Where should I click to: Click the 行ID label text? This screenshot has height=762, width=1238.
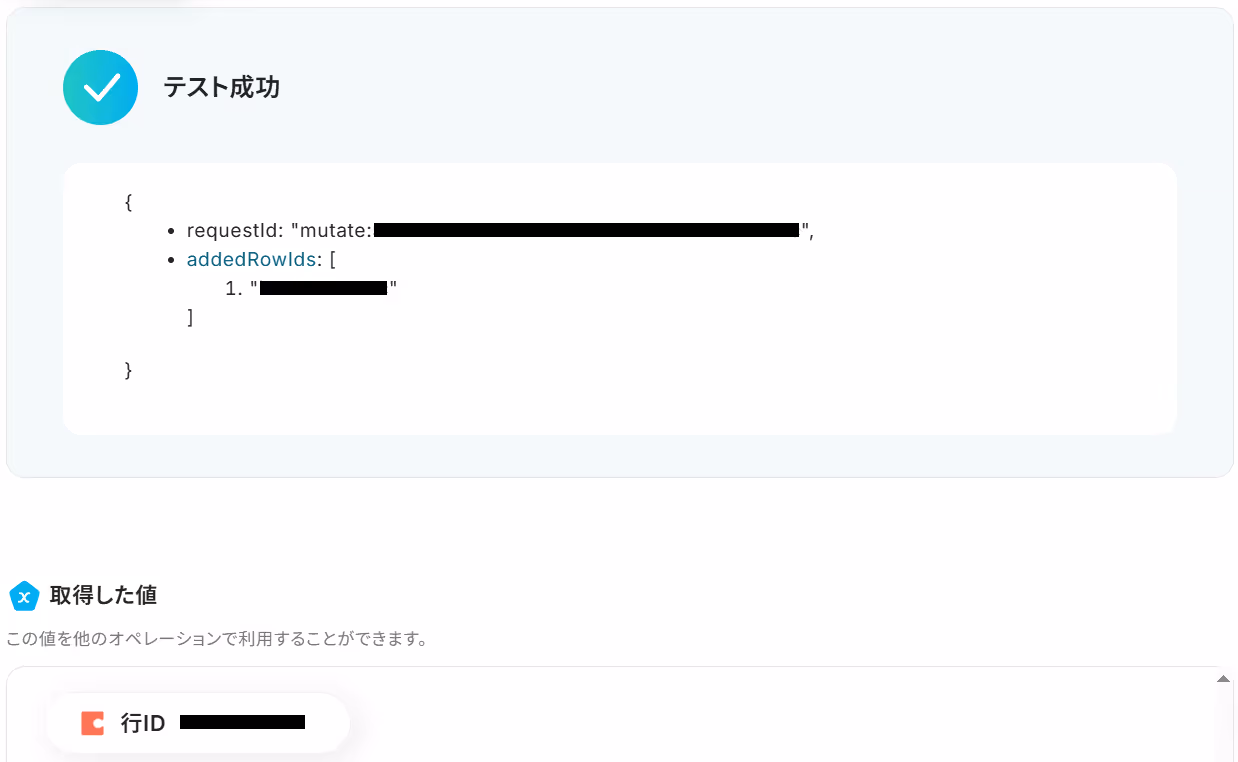pyautogui.click(x=143, y=723)
